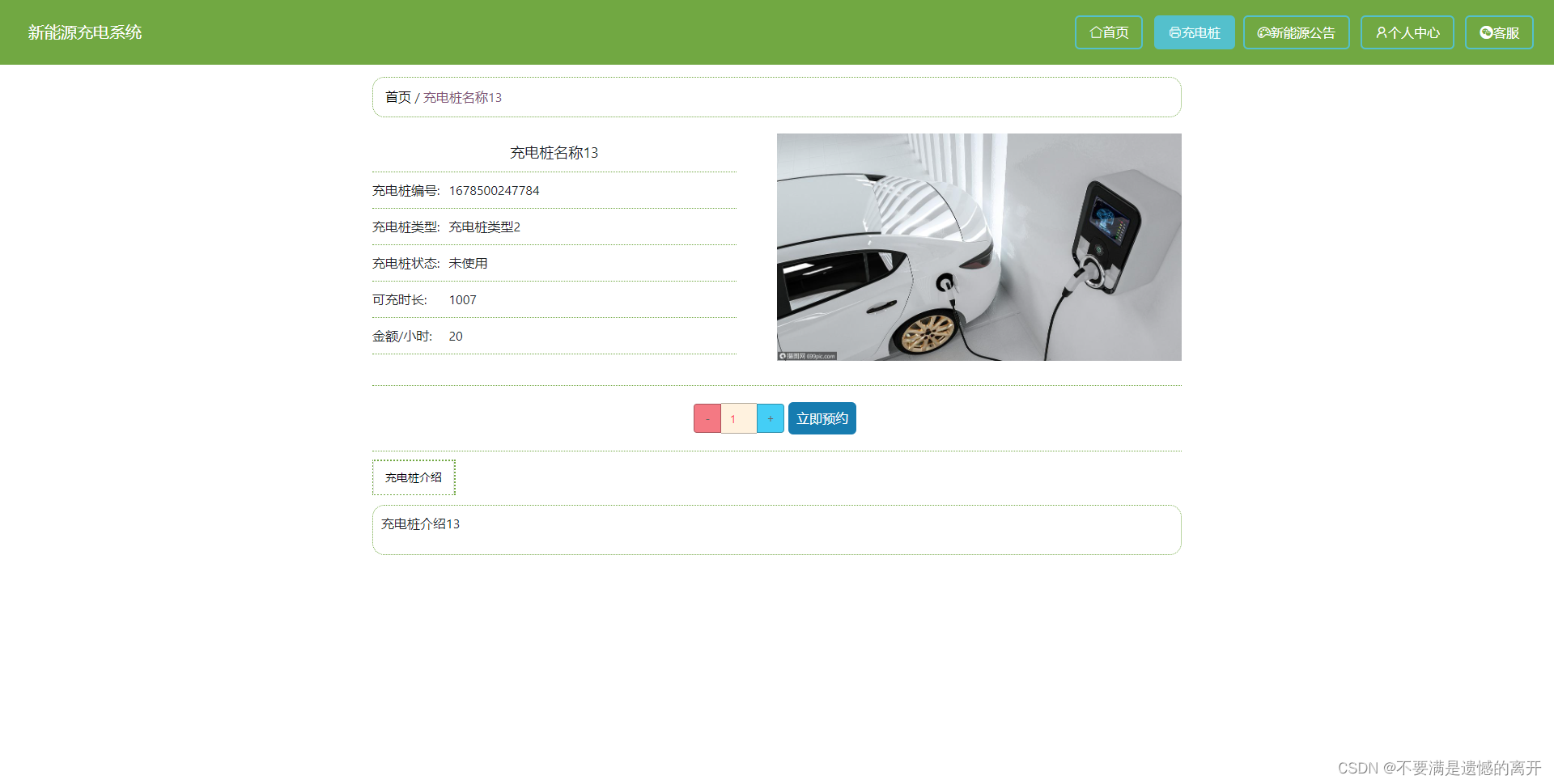Viewport: 1554px width, 784px height.
Task: Click the charging station product image
Action: (979, 247)
